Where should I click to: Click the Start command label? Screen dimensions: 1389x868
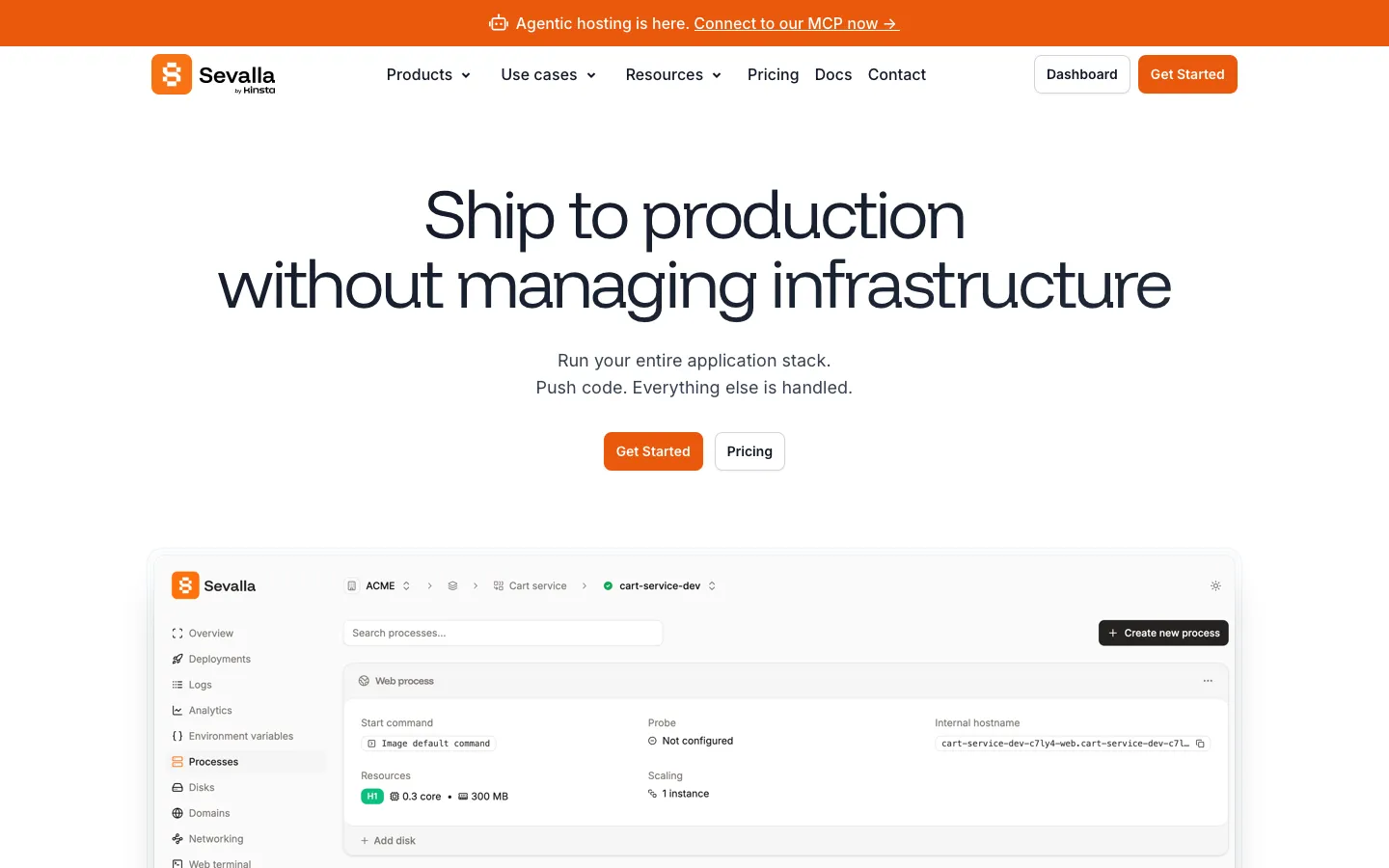[x=396, y=722]
